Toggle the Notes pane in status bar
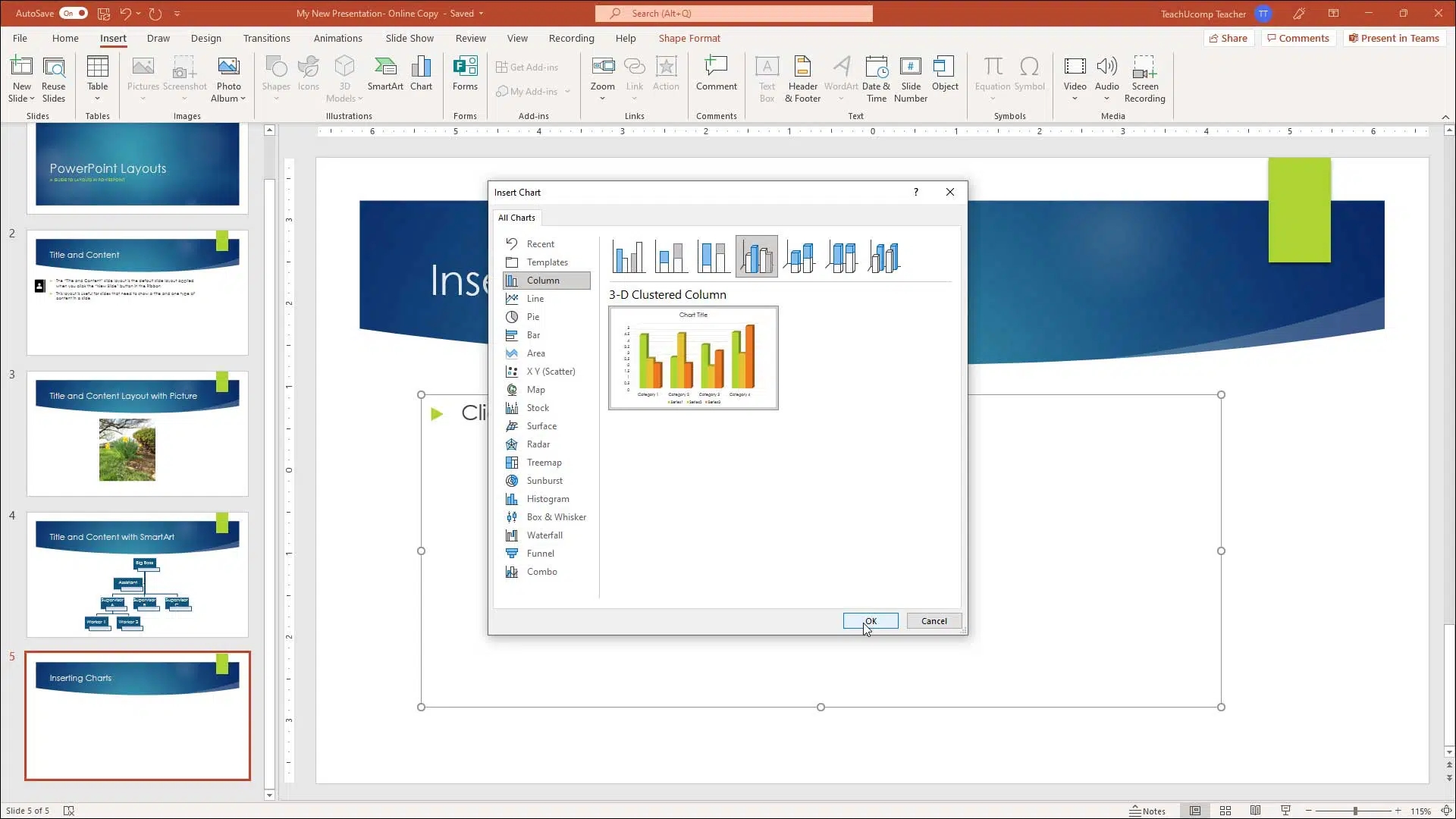 [1147, 811]
